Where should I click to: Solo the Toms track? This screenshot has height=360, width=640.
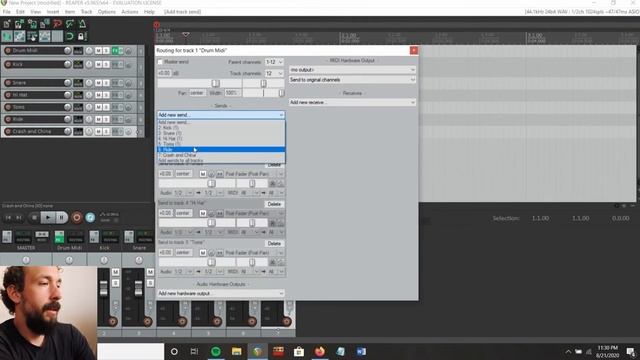pyautogui.click(x=106, y=107)
